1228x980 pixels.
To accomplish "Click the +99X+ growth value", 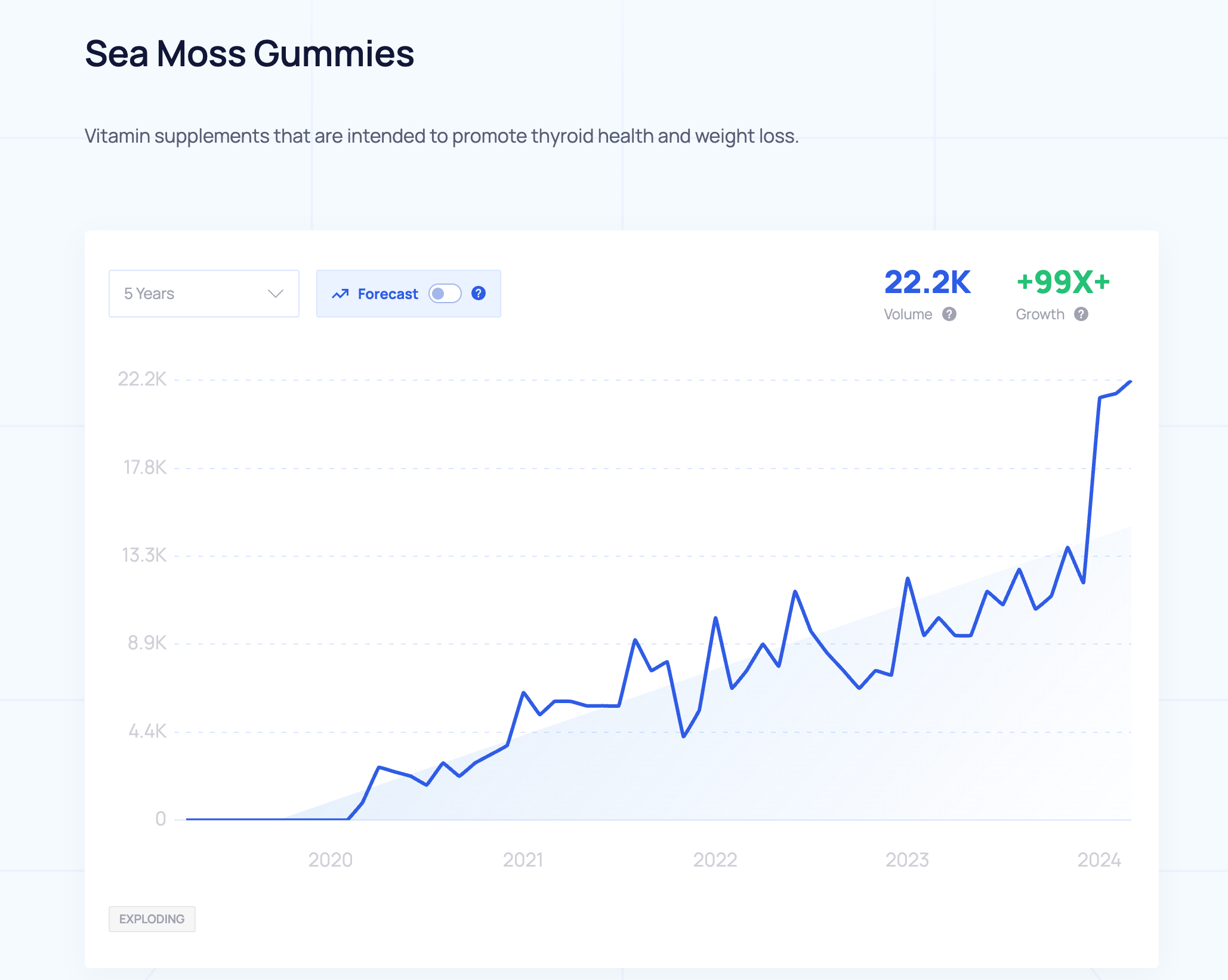I will pos(1063,282).
